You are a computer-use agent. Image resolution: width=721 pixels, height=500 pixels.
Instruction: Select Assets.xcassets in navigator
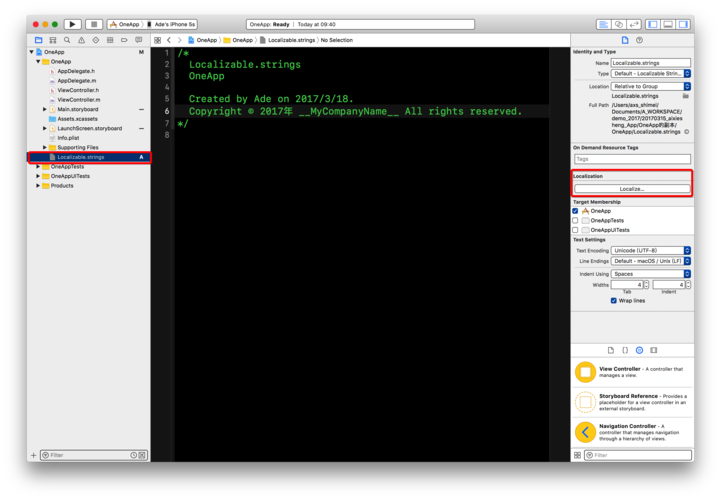(x=77, y=119)
